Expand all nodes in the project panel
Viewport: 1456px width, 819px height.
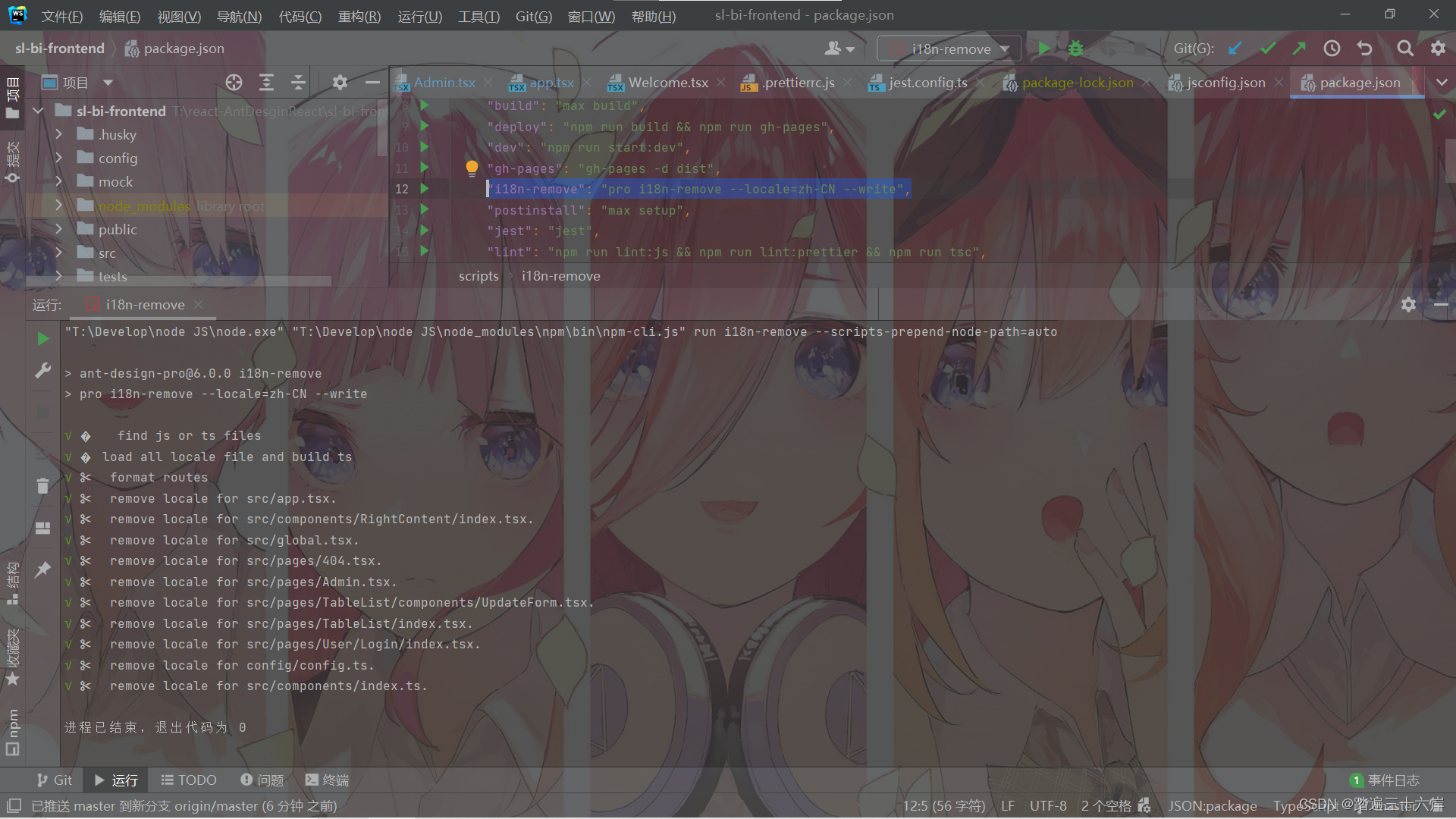[266, 83]
